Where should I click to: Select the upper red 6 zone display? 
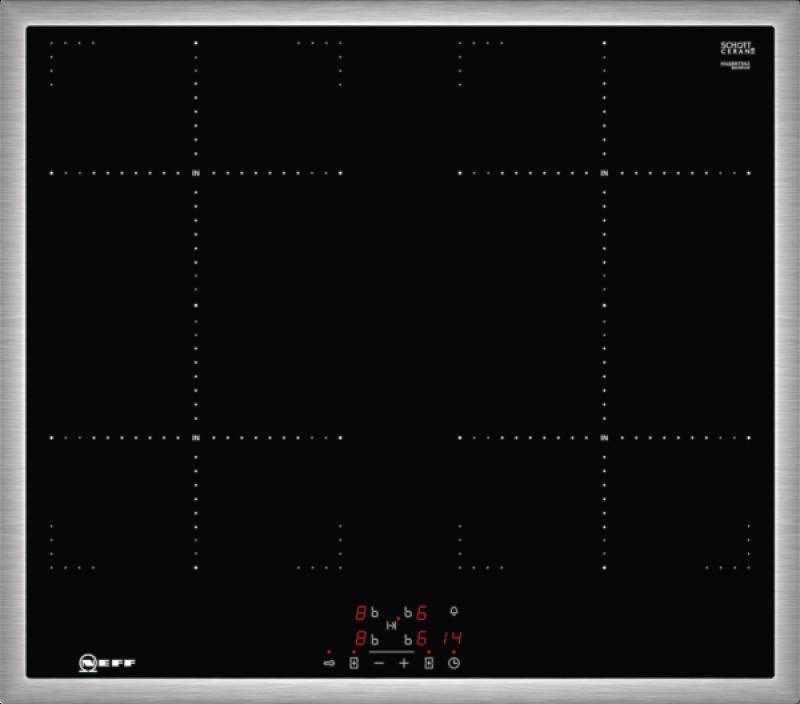coord(421,613)
